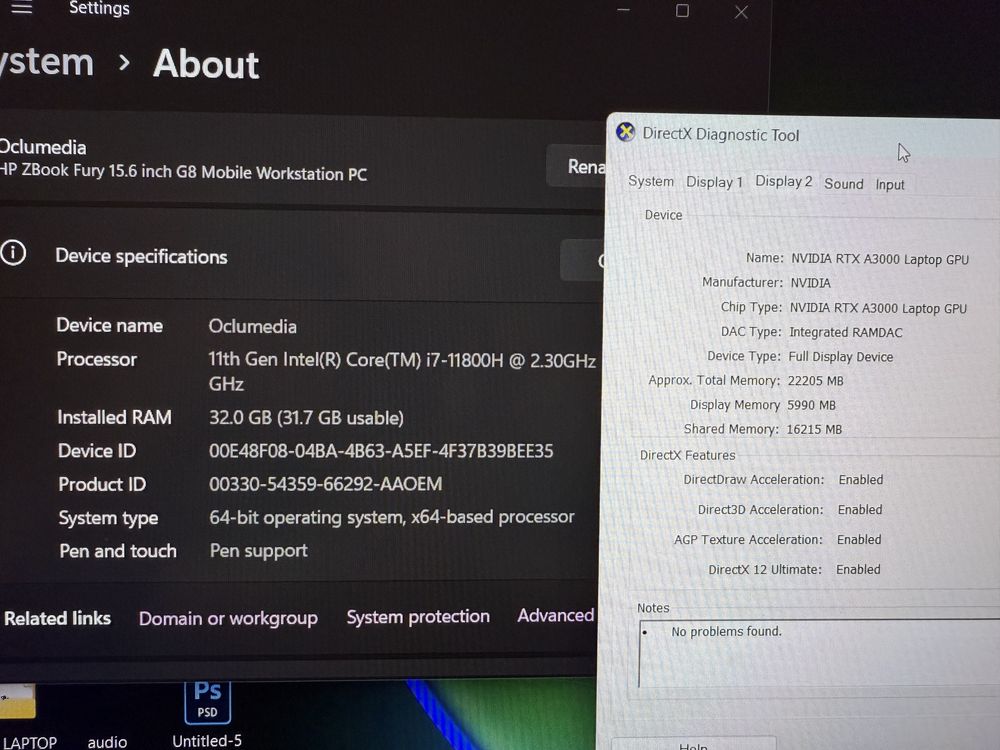Click the Help button in DirectX tool

(694, 744)
